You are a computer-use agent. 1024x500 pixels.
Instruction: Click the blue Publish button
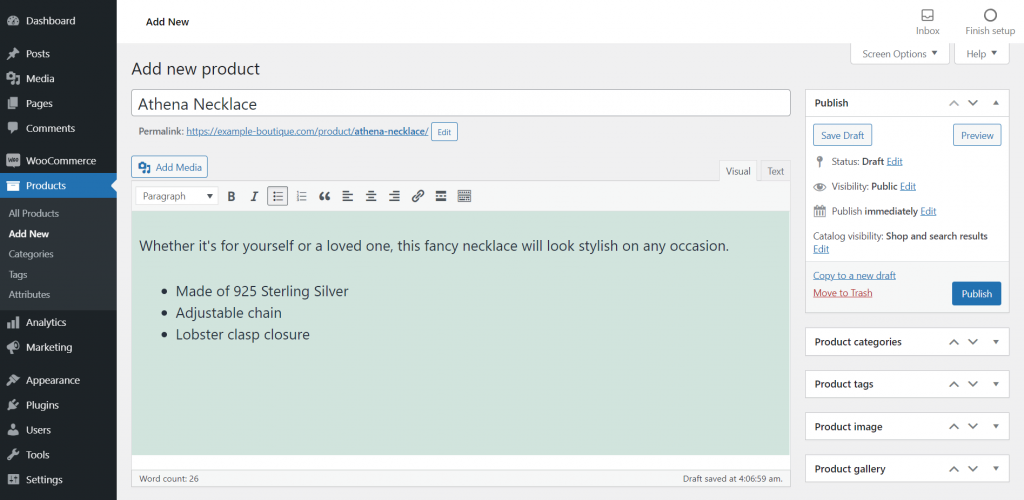coord(976,293)
